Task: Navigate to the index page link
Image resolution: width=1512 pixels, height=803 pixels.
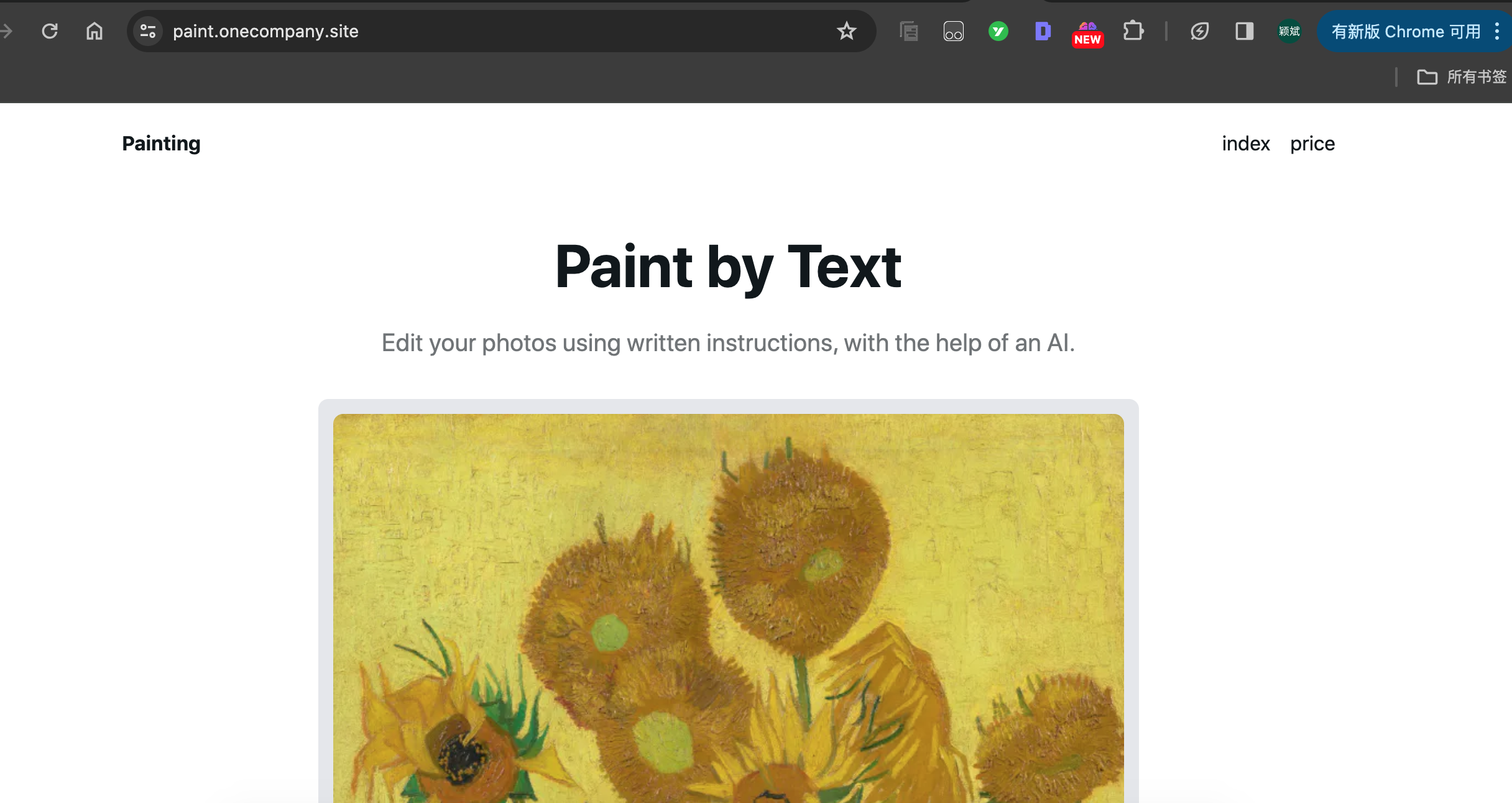Action: [1245, 144]
